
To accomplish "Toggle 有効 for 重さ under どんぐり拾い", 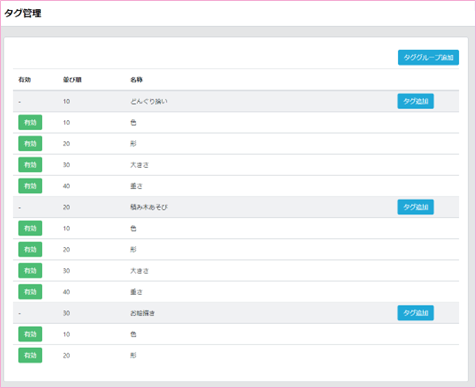I will click(30, 186).
